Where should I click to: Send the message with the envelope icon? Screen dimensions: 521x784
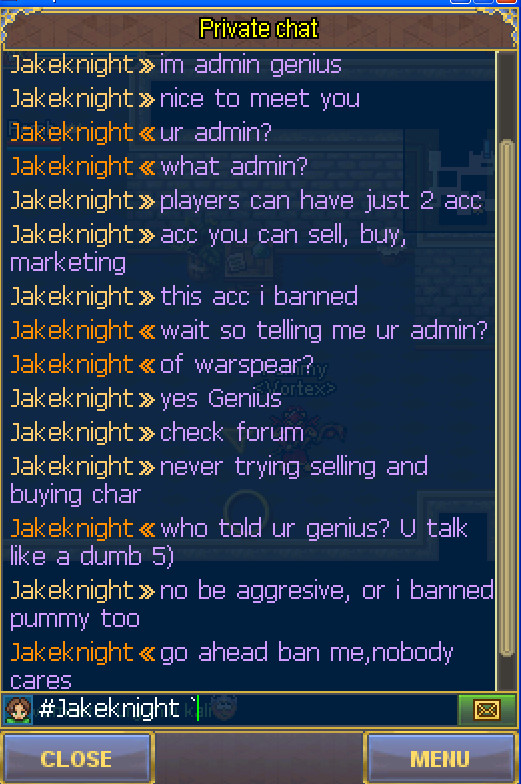[486, 709]
